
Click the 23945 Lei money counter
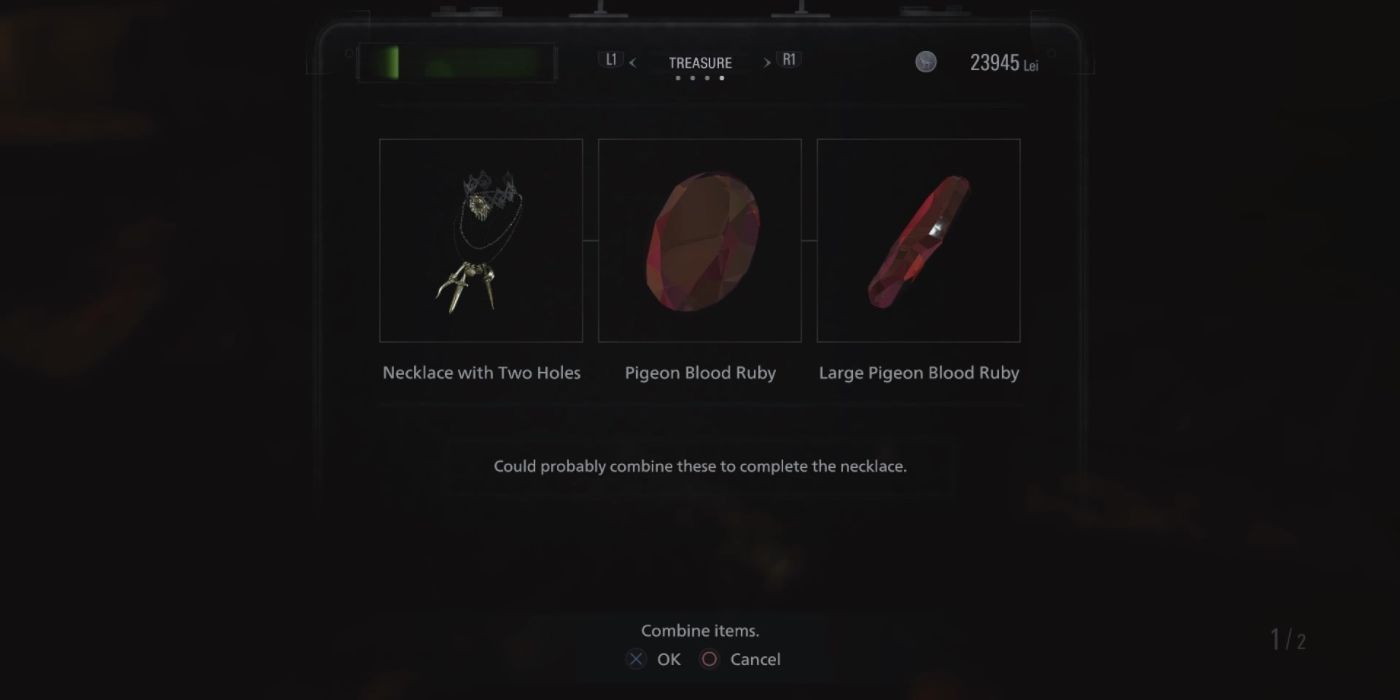tap(1004, 63)
